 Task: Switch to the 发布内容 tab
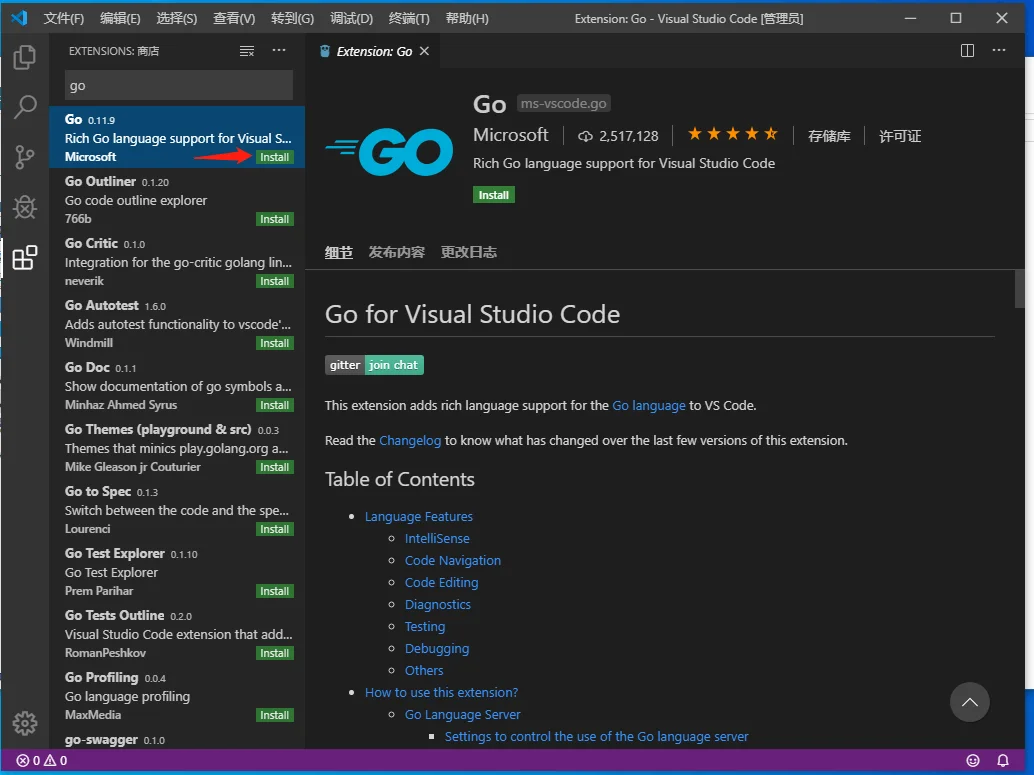click(x=396, y=253)
